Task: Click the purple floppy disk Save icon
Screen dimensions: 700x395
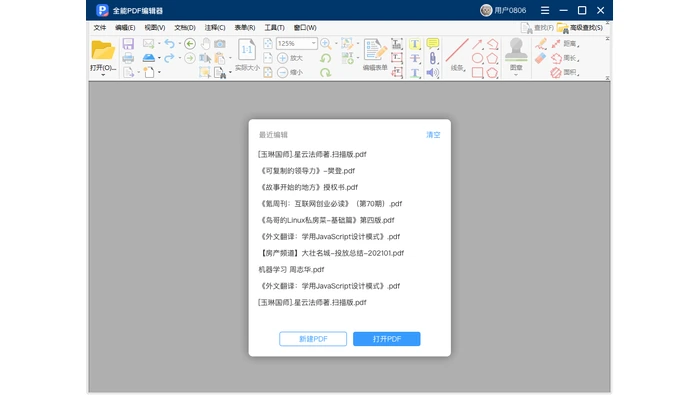Action: pos(128,43)
